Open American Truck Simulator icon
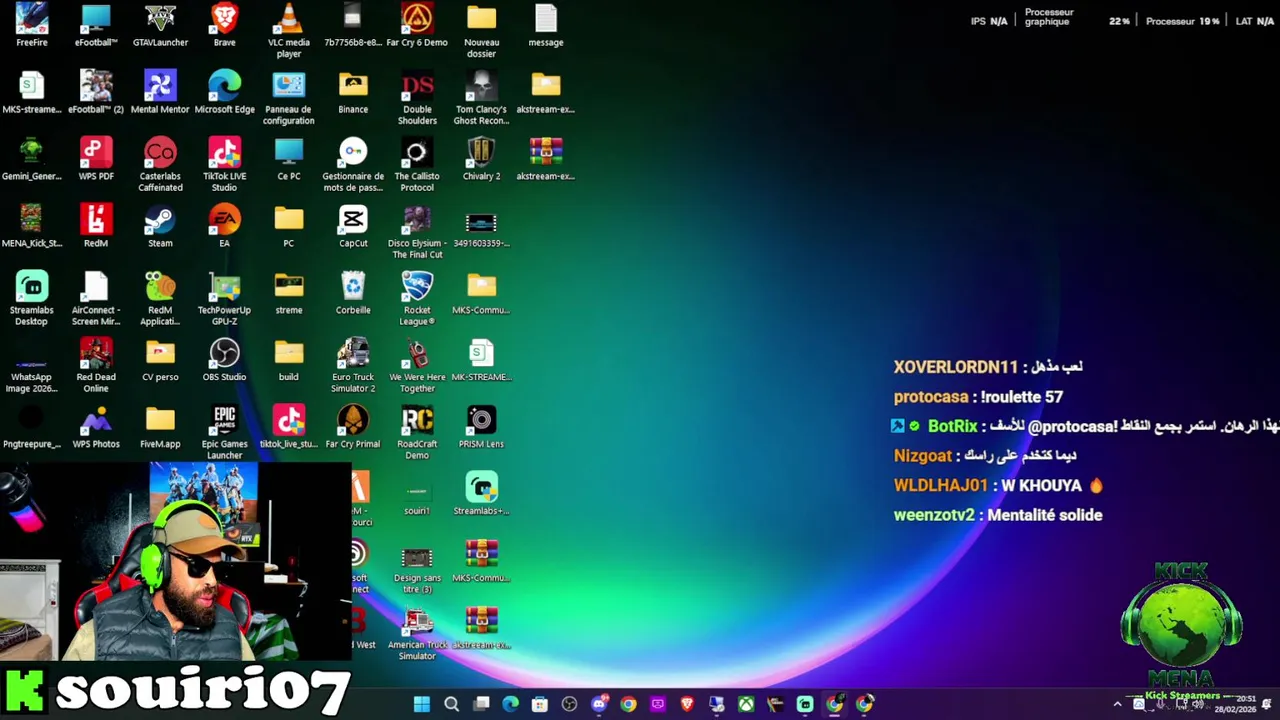Screen dimensions: 1280x720 [x=417, y=633]
